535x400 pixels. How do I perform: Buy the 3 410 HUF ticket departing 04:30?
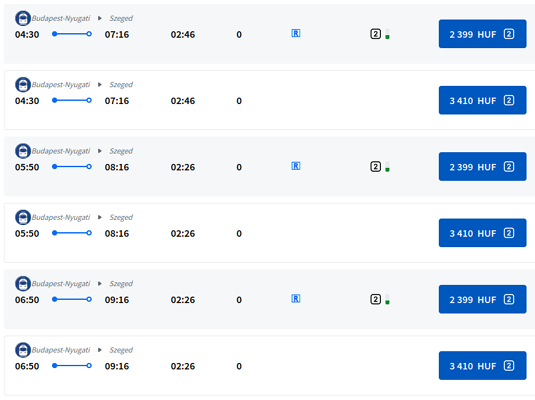(482, 100)
